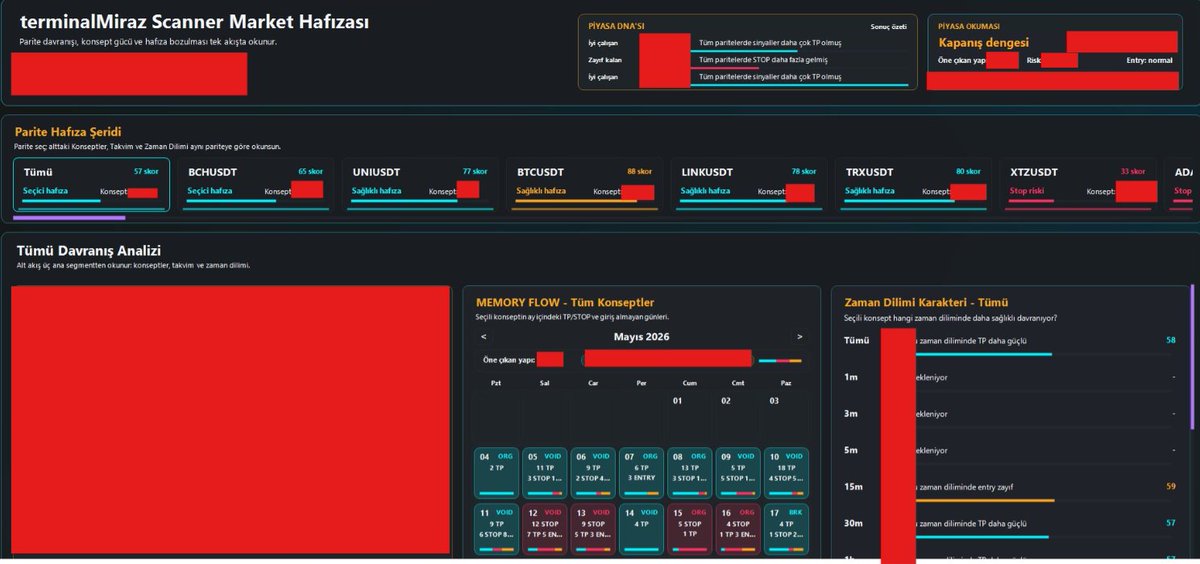
Task: Open day 09 VOID calendar cell
Action: (x=738, y=473)
